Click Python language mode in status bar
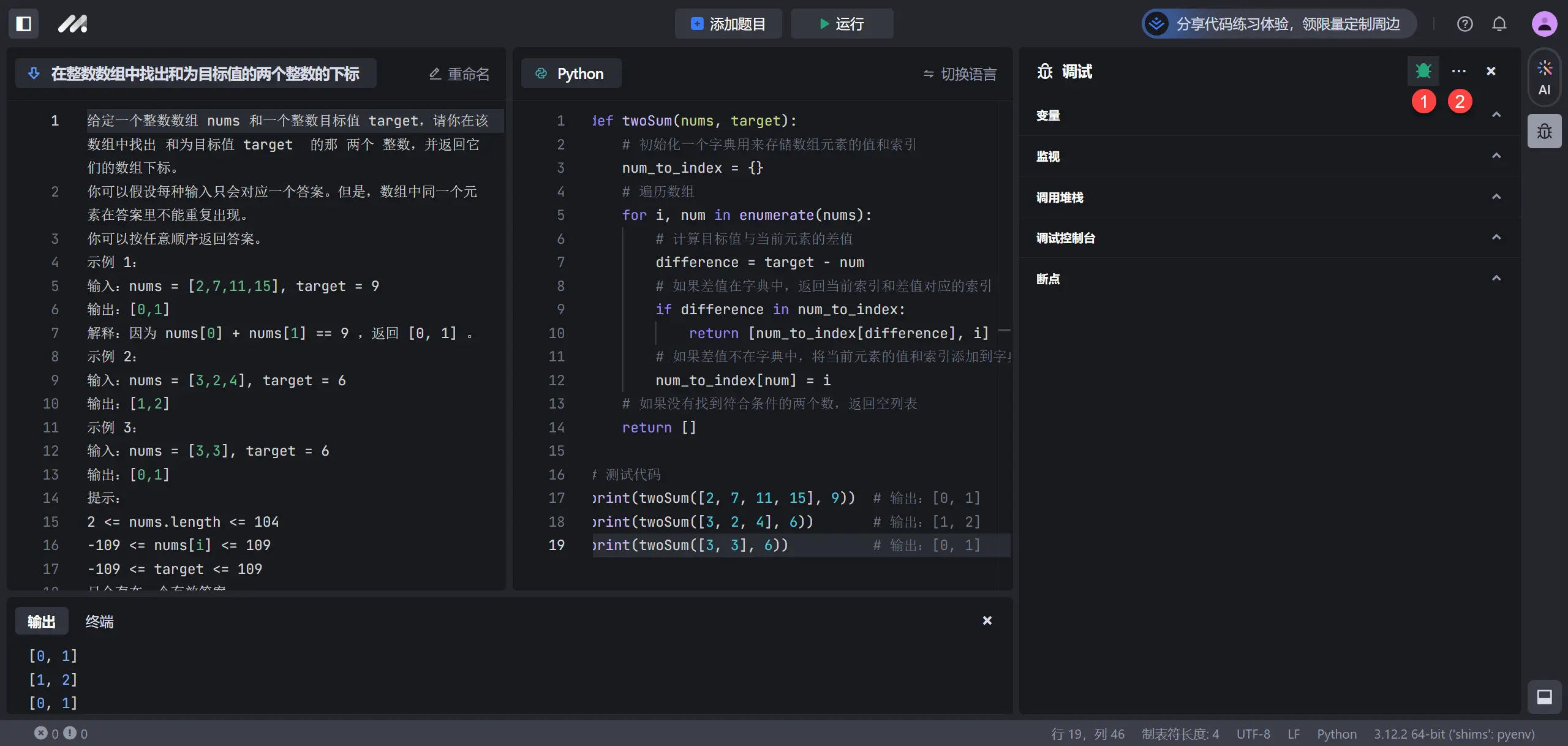 [x=1336, y=734]
